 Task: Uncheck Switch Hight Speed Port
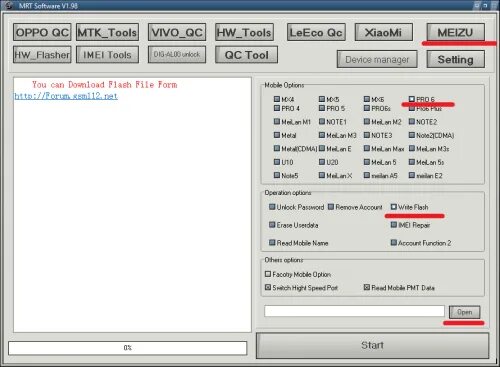[268, 287]
